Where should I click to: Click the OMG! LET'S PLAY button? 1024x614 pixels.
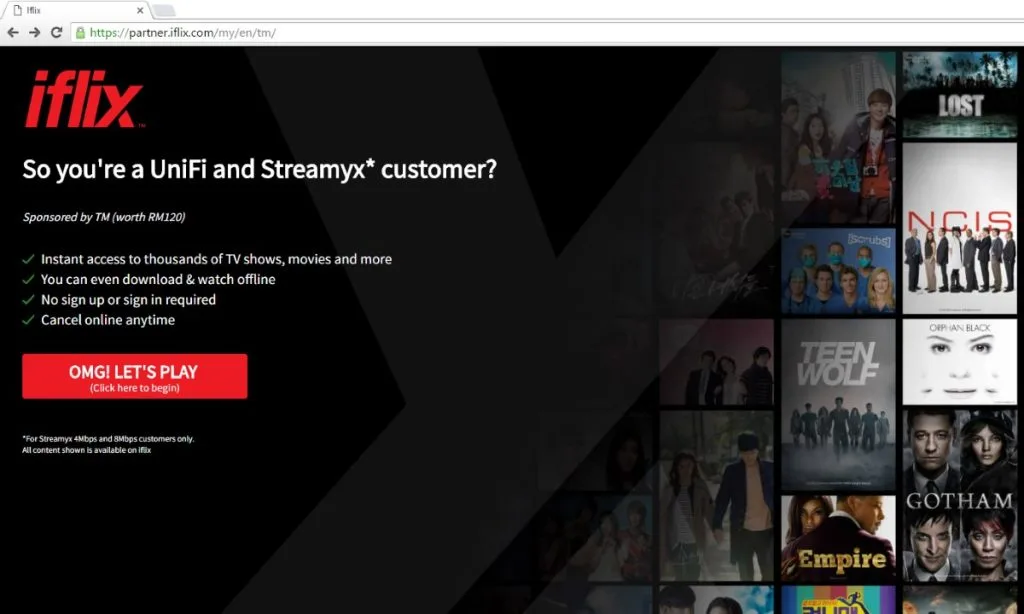135,376
